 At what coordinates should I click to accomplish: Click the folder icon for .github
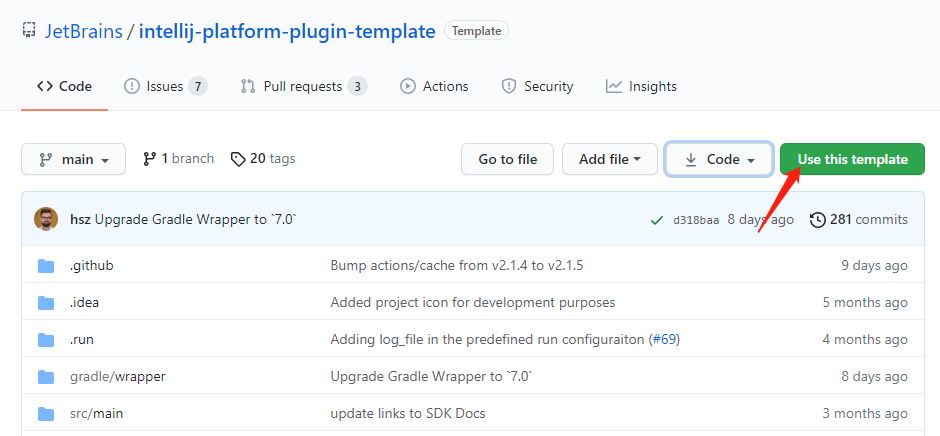(x=46, y=265)
